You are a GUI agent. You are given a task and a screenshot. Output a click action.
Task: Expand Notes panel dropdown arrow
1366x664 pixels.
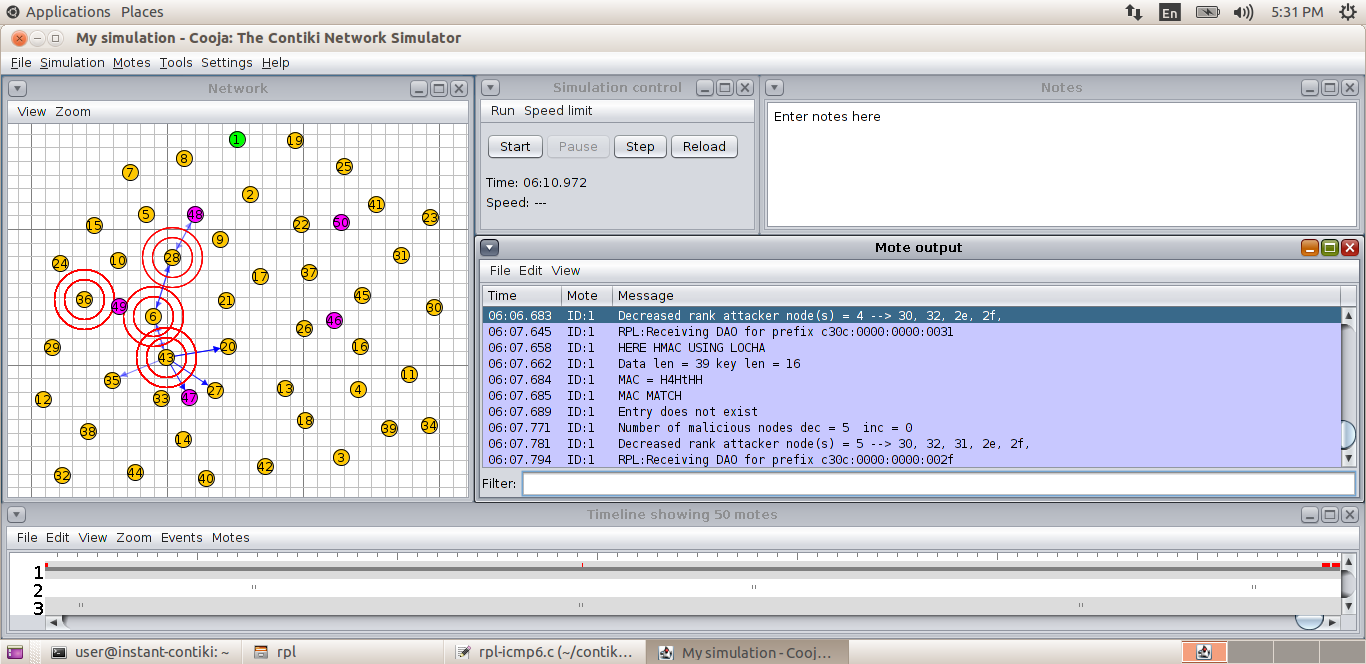[x=775, y=88]
